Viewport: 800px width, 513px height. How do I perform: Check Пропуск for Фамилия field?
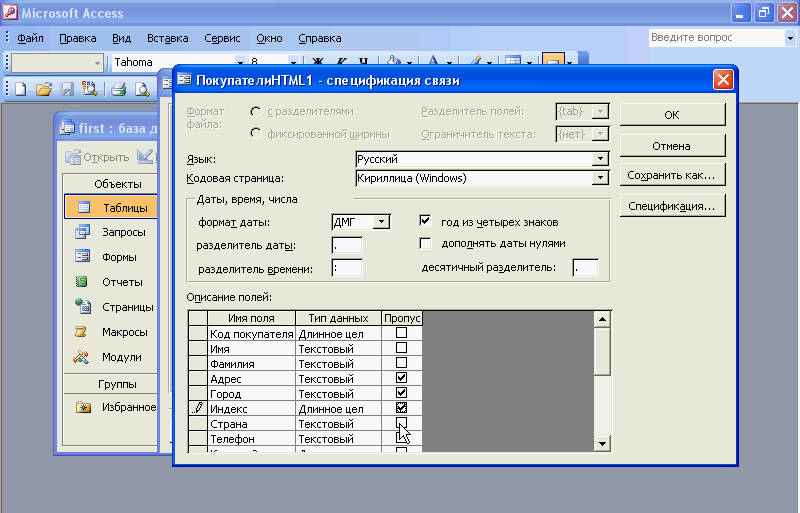point(402,363)
